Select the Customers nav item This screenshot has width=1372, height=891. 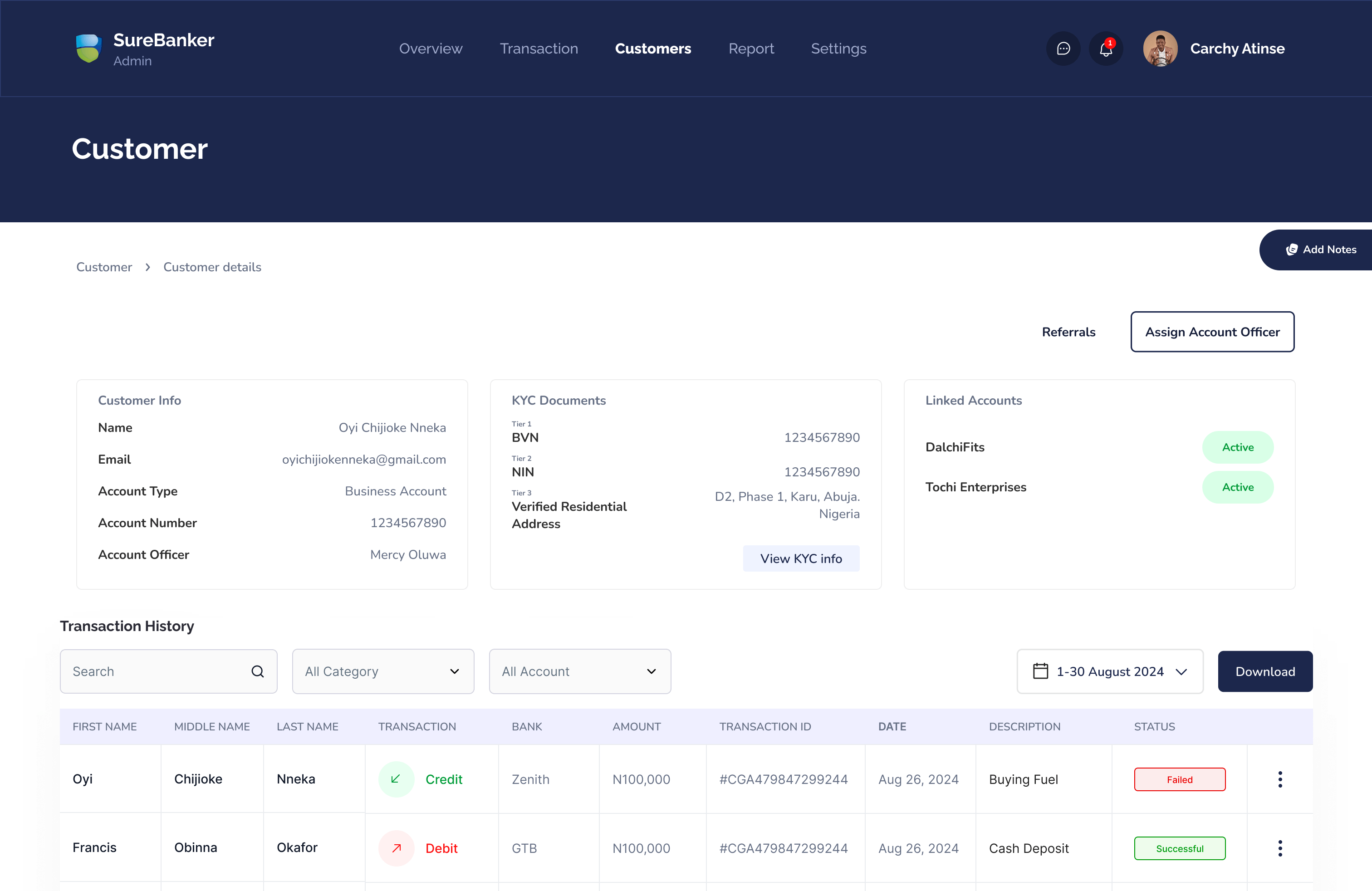point(652,49)
